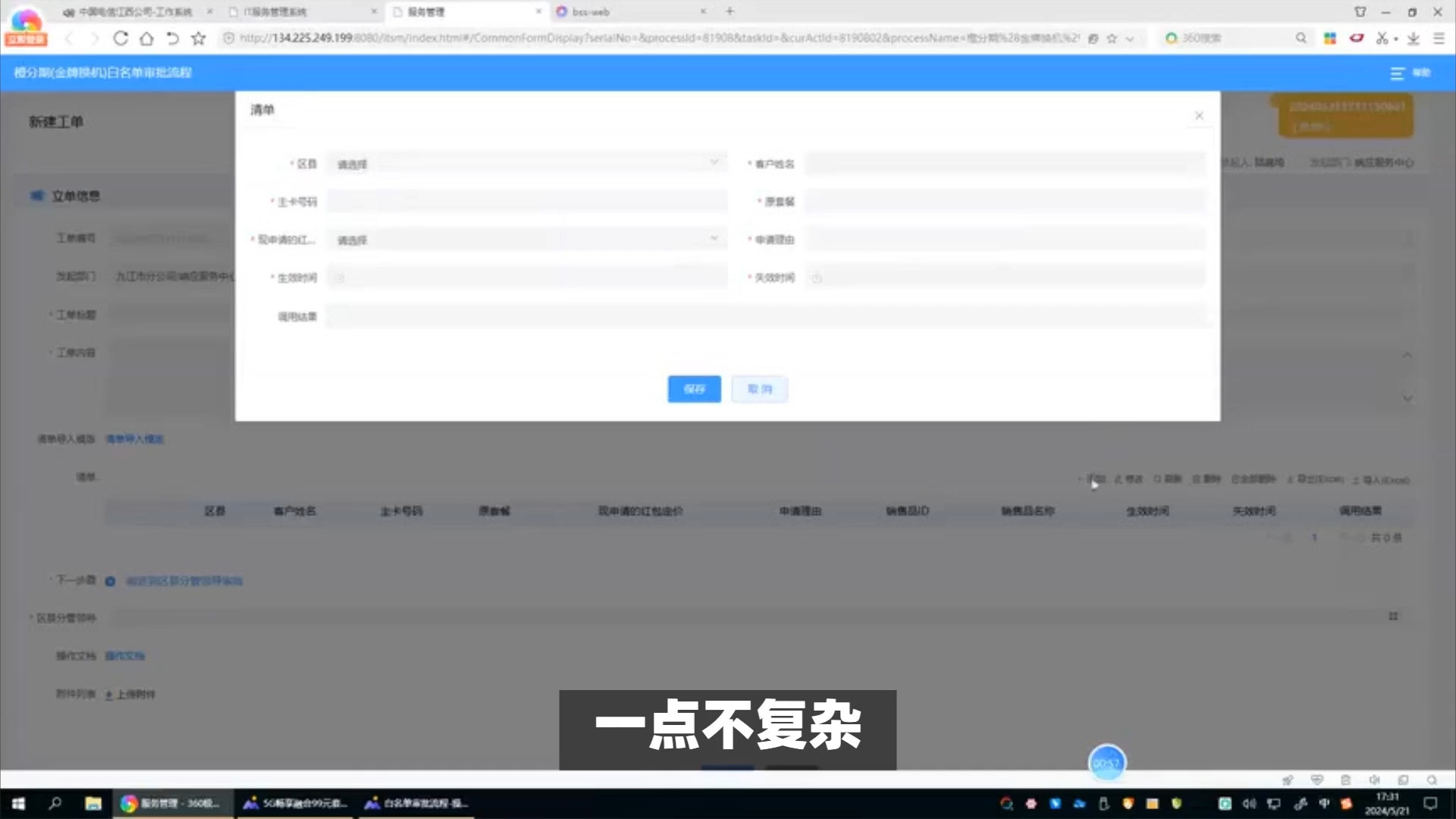Viewport: 1456px width, 819px height.
Task: Expand the 区县 dropdown
Action: coord(526,164)
